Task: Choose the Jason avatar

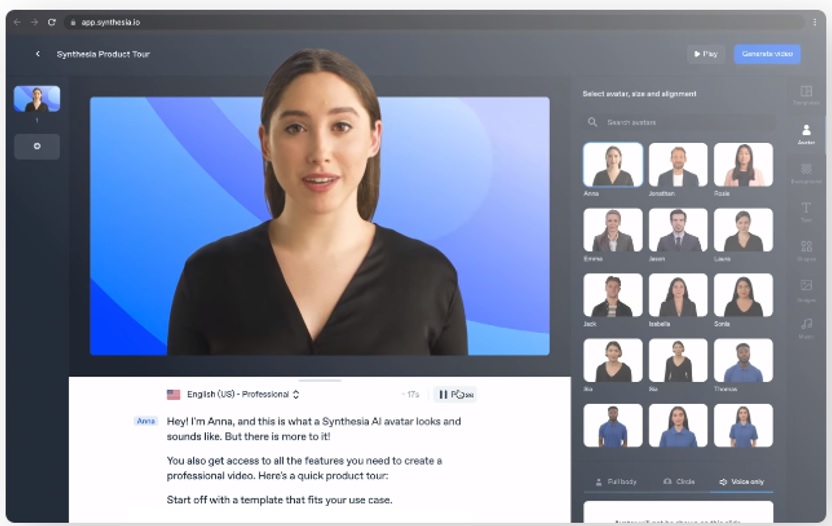Action: click(x=678, y=230)
